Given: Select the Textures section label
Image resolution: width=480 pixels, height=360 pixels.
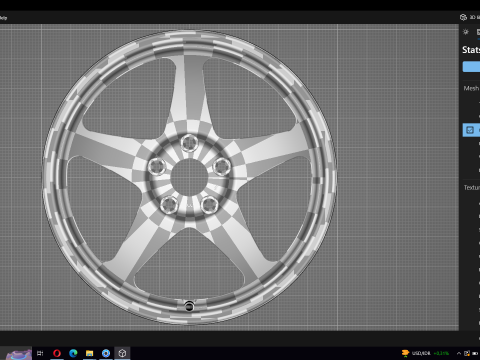Looking at the screenshot, I should (x=472, y=188).
